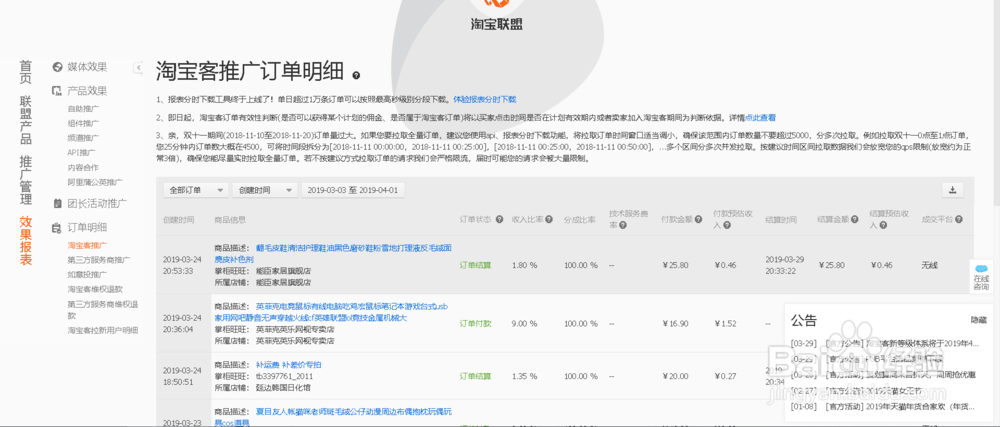Click help icon next to 成交平台 header

click(959, 219)
